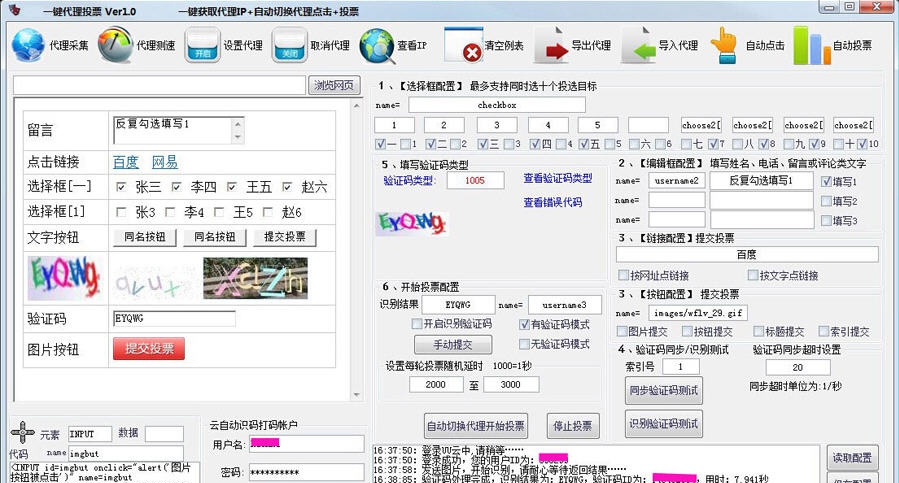
Task: Click the 自动投票 bar chart icon
Action: (812, 45)
